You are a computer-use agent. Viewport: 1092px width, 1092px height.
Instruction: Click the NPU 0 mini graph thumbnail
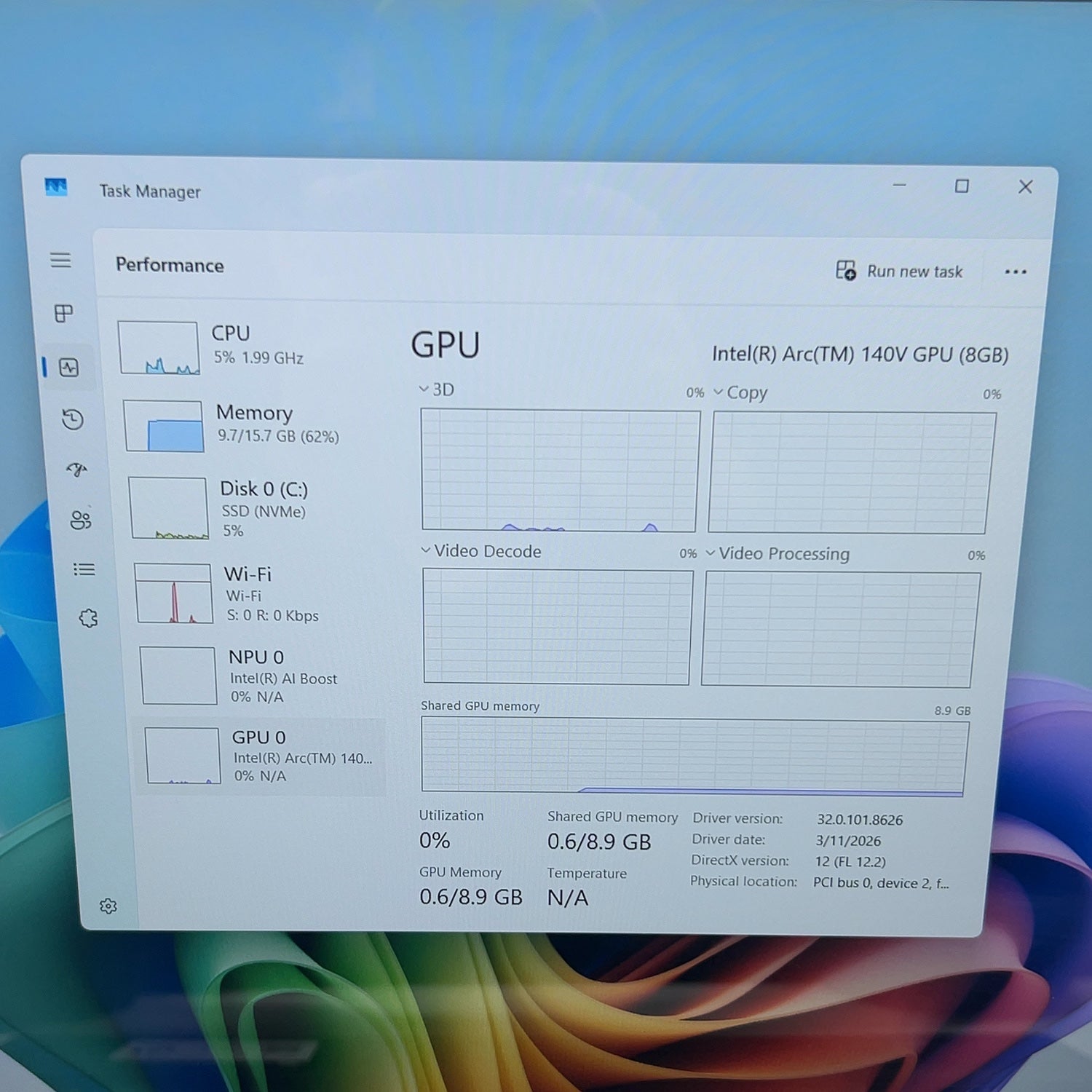[179, 676]
